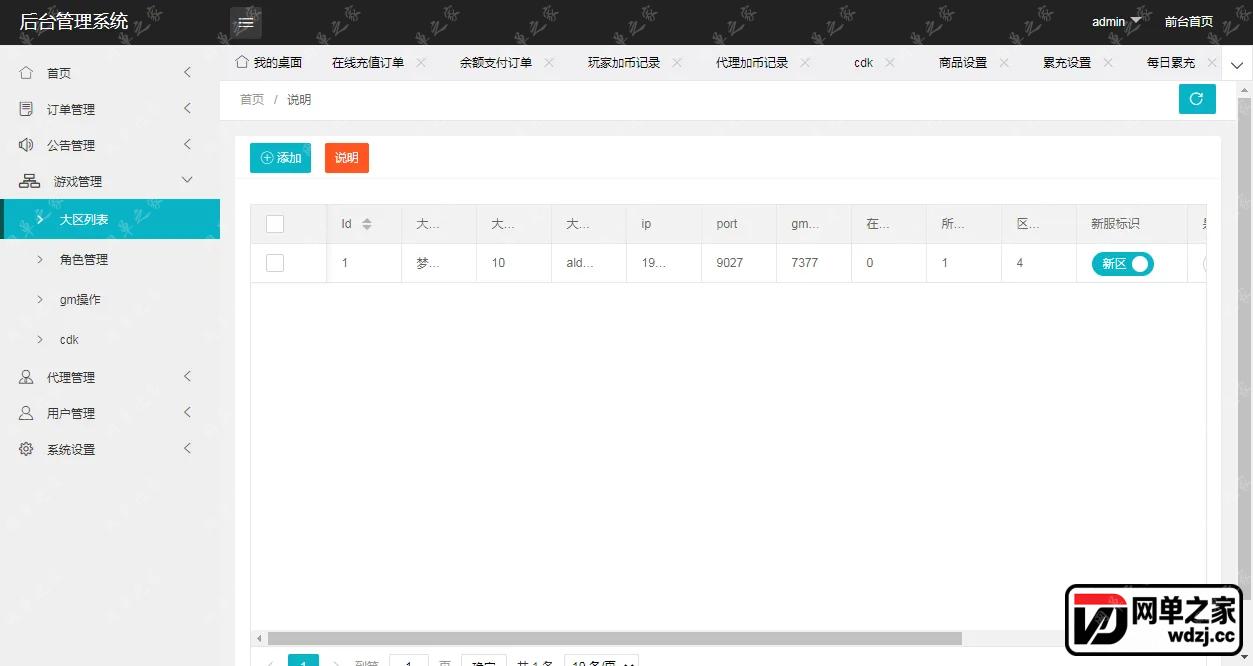Image resolution: width=1253 pixels, height=666 pixels.
Task: Close the 商品设置 tab
Action: click(1004, 62)
